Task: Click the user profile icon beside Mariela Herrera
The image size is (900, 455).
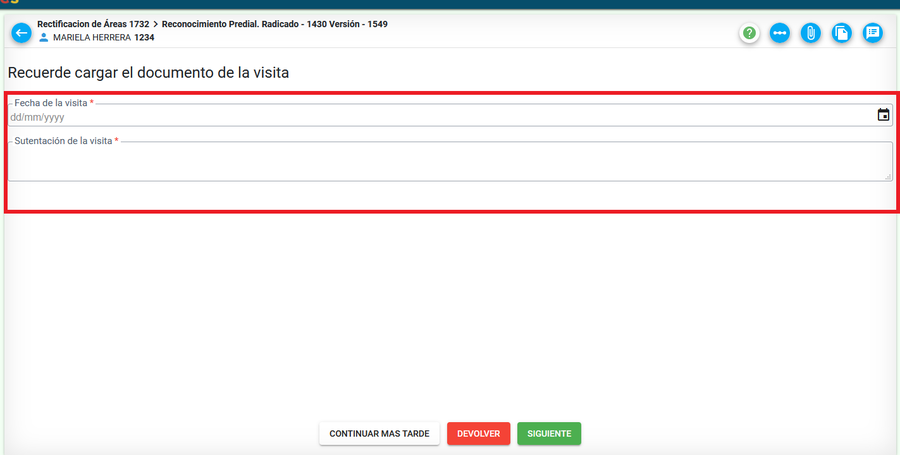Action: click(43, 38)
